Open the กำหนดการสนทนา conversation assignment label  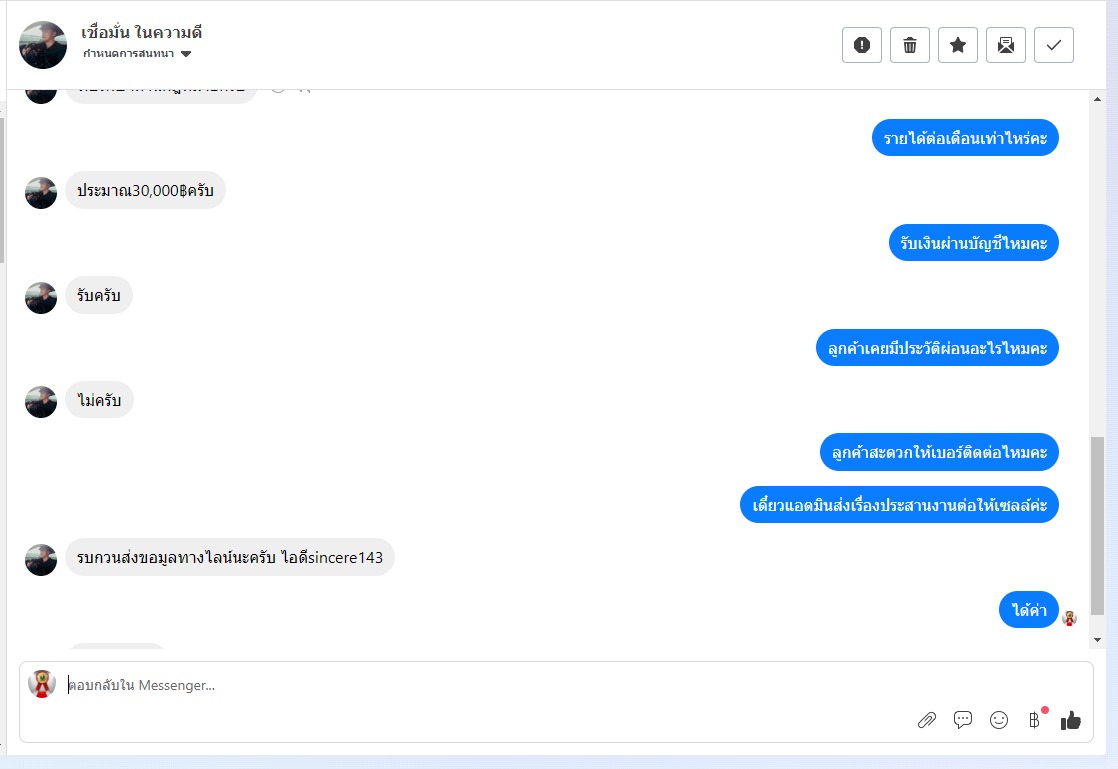128,53
